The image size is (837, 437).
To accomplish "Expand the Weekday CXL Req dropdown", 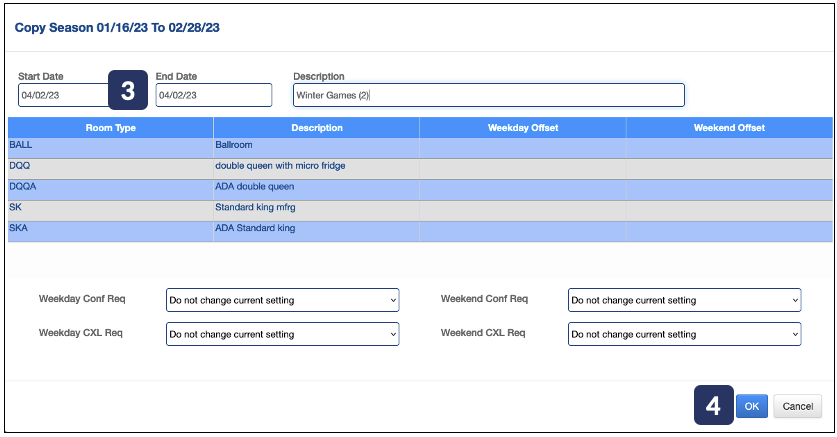I will point(282,334).
